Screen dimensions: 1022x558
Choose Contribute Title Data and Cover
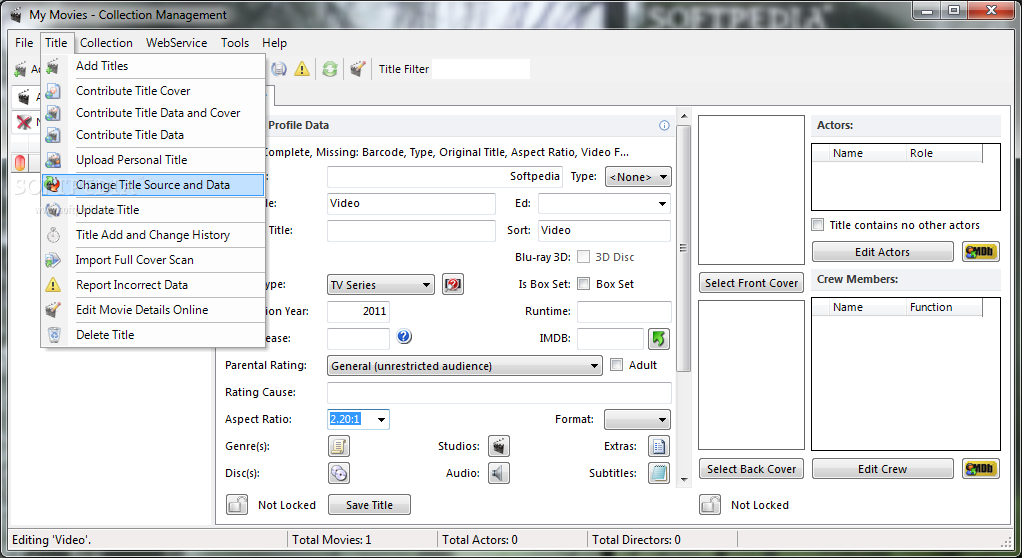click(153, 113)
